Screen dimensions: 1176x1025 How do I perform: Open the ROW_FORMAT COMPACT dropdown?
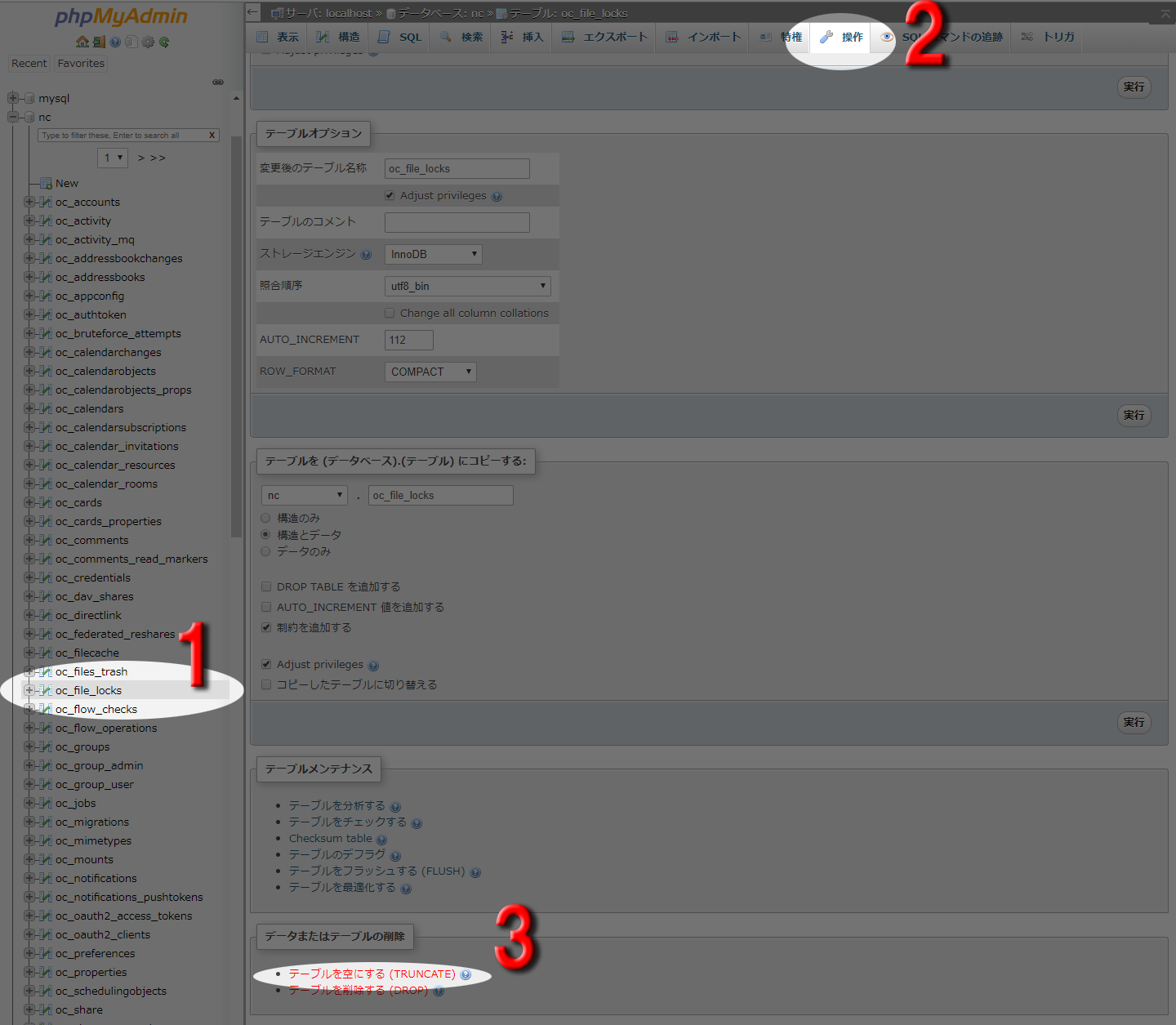430,372
